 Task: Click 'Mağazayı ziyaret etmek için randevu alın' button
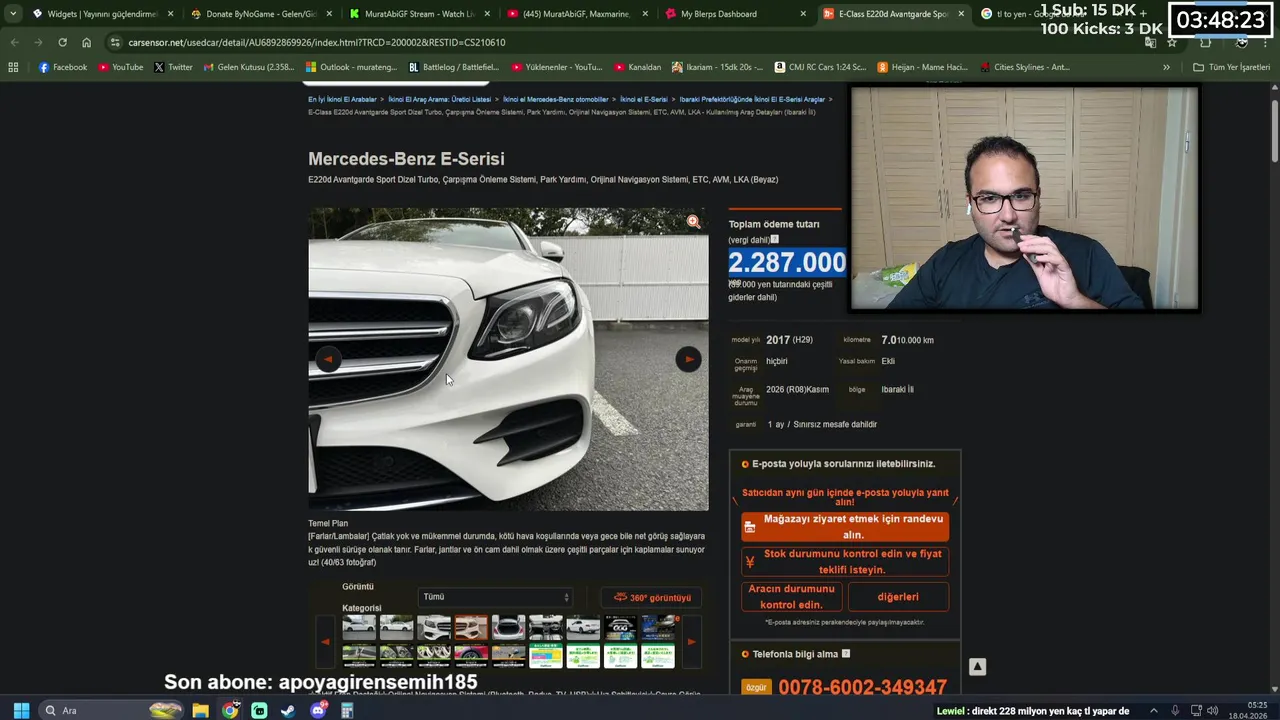845,527
